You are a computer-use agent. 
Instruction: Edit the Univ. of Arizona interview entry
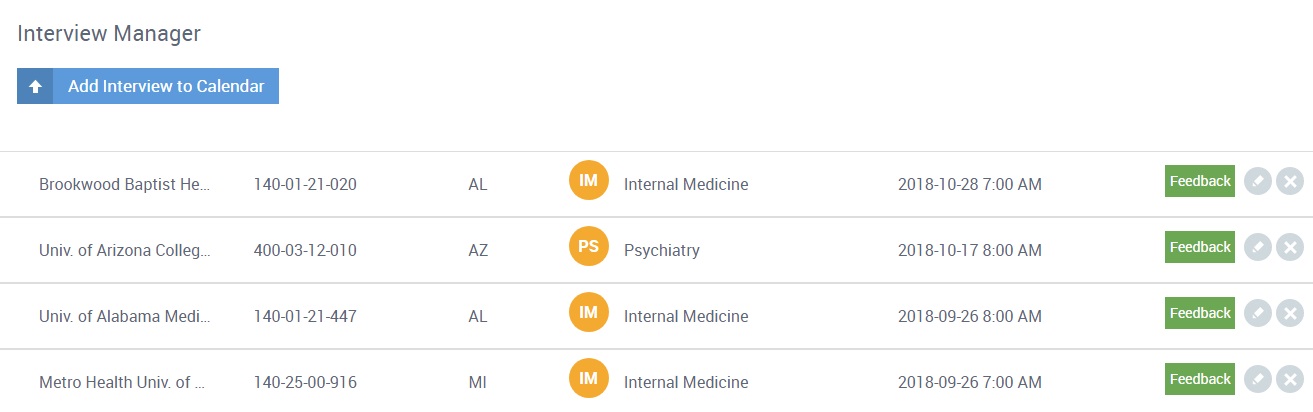point(1258,248)
